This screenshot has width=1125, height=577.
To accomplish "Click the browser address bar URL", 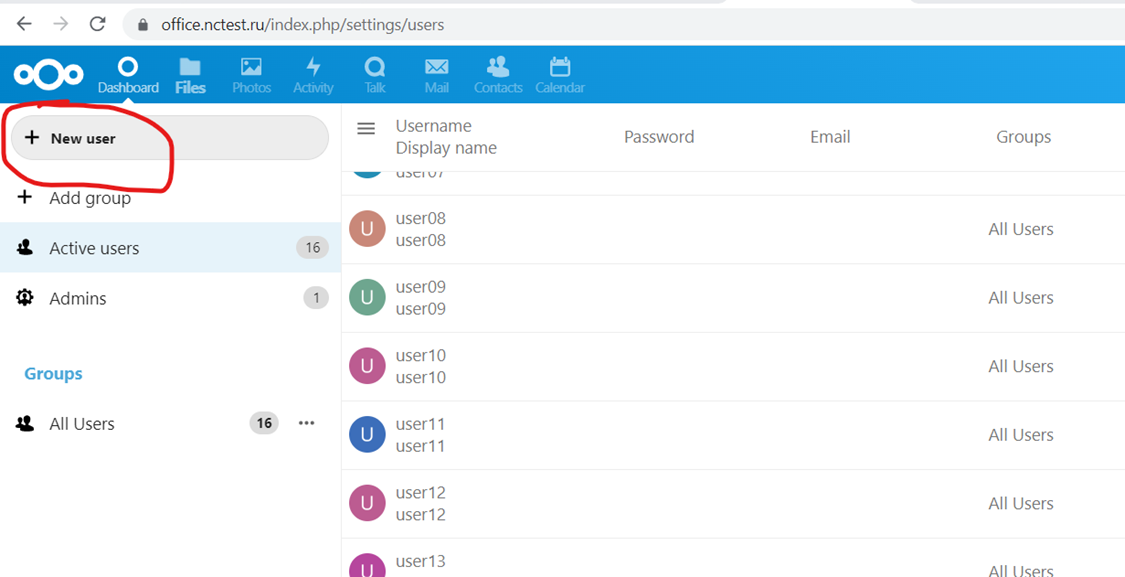I will tap(302, 24).
